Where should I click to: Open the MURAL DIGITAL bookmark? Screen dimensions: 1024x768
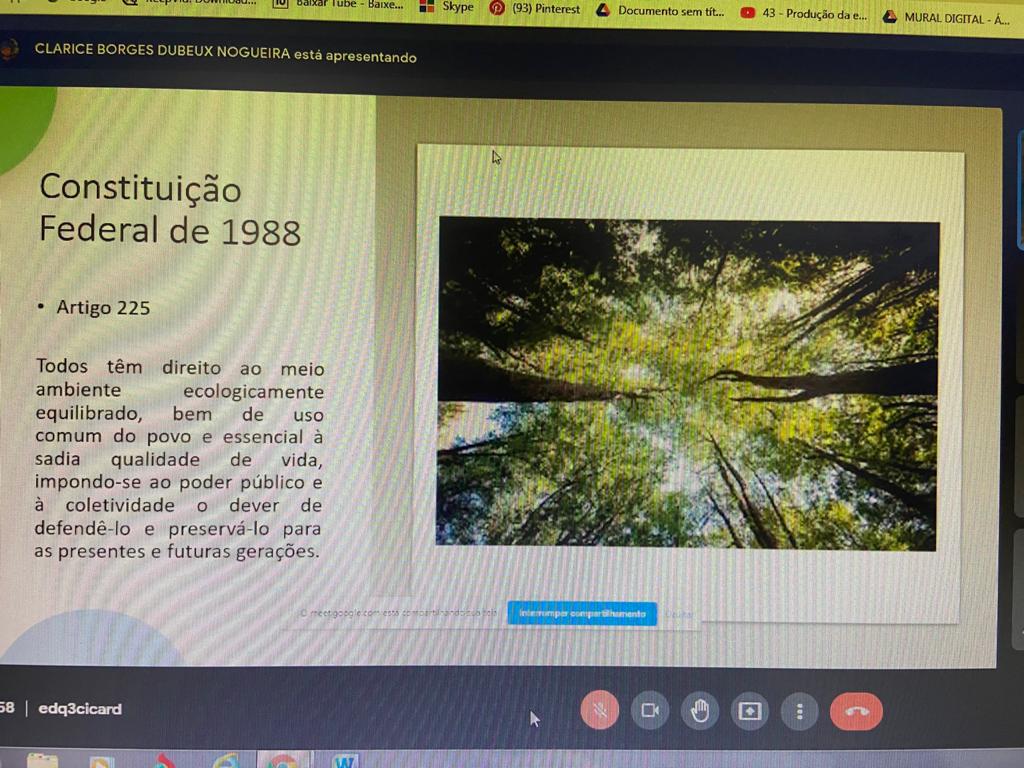click(x=946, y=18)
